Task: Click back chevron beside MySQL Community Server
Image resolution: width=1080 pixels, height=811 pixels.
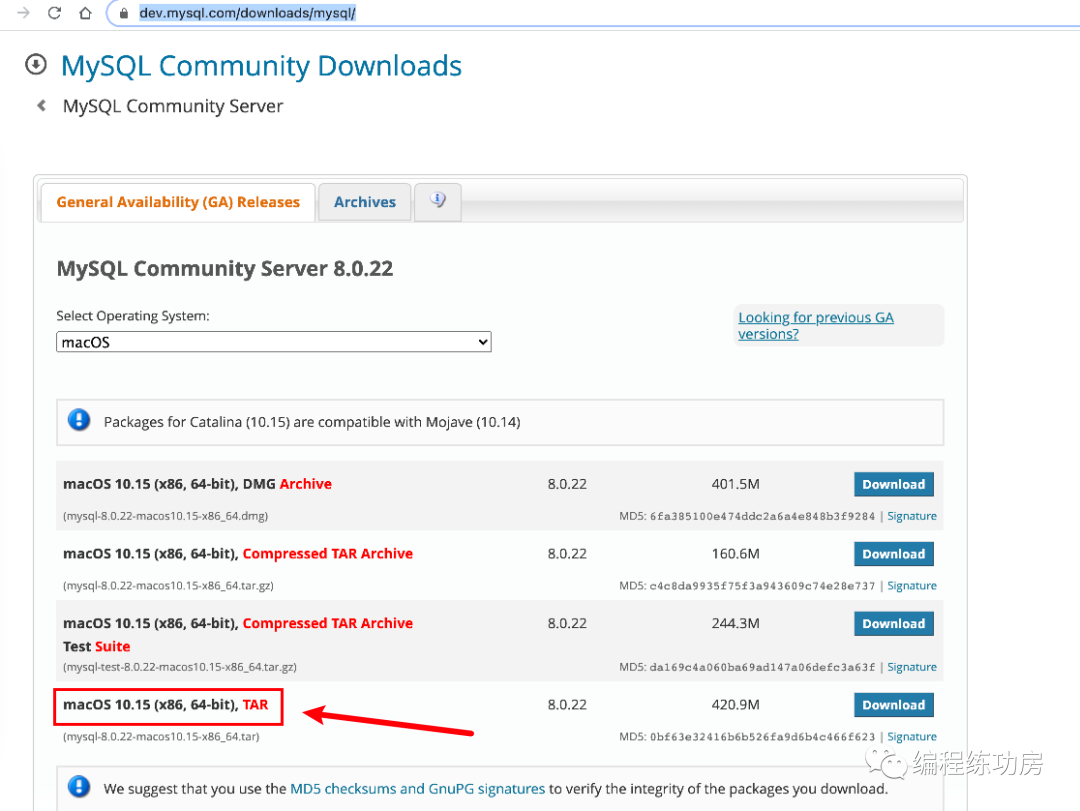Action: click(42, 105)
